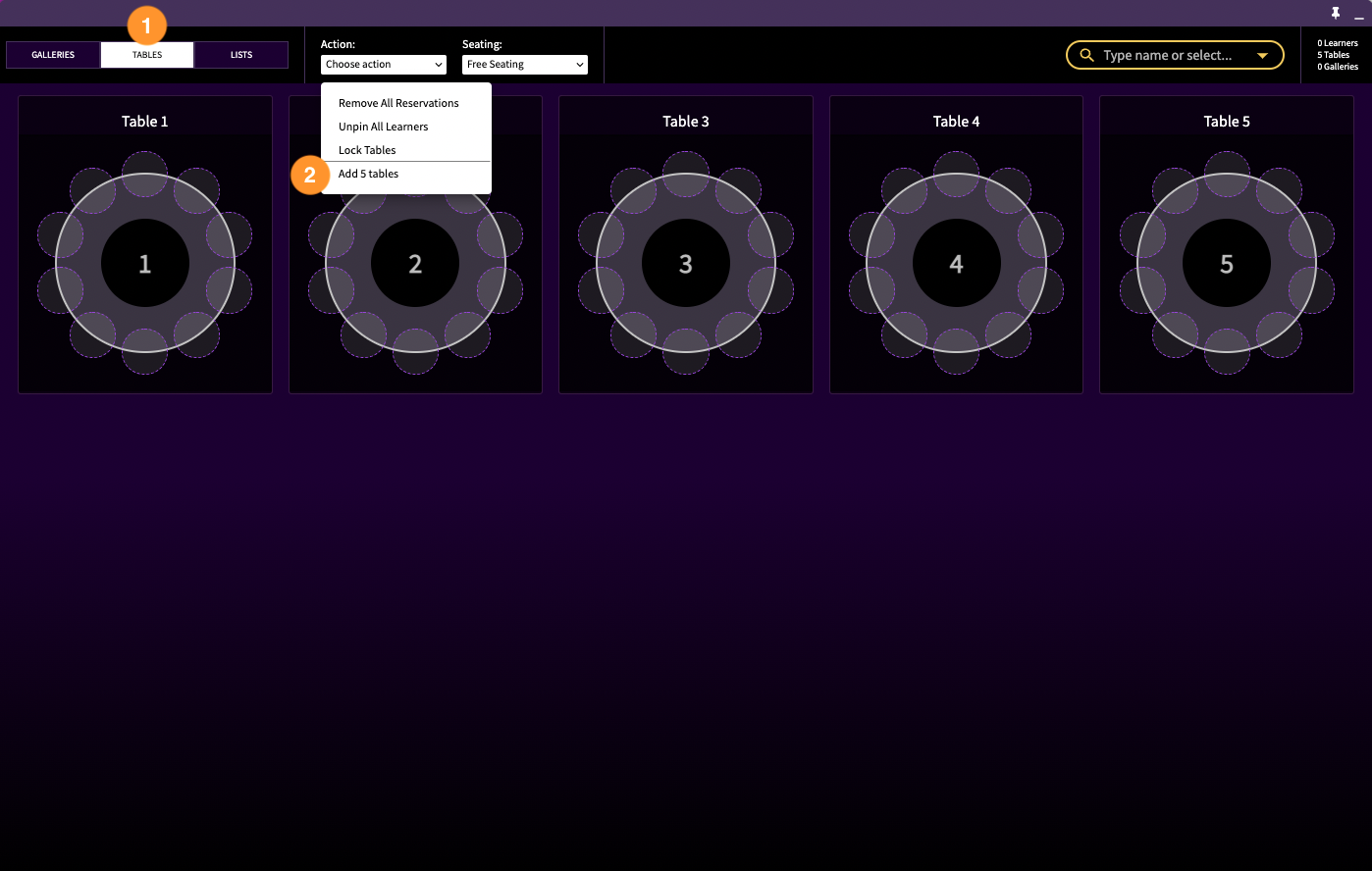Select the center of table number 1
The width and height of the screenshot is (1372, 871).
coord(145,263)
